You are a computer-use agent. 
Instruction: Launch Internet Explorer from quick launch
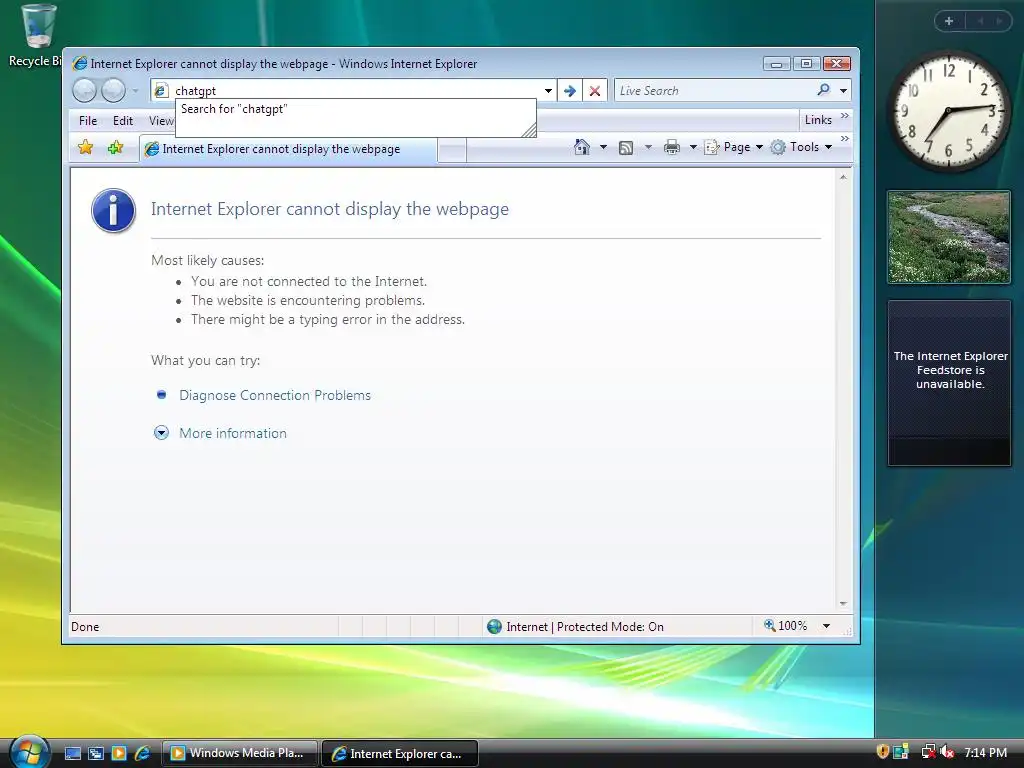point(142,753)
